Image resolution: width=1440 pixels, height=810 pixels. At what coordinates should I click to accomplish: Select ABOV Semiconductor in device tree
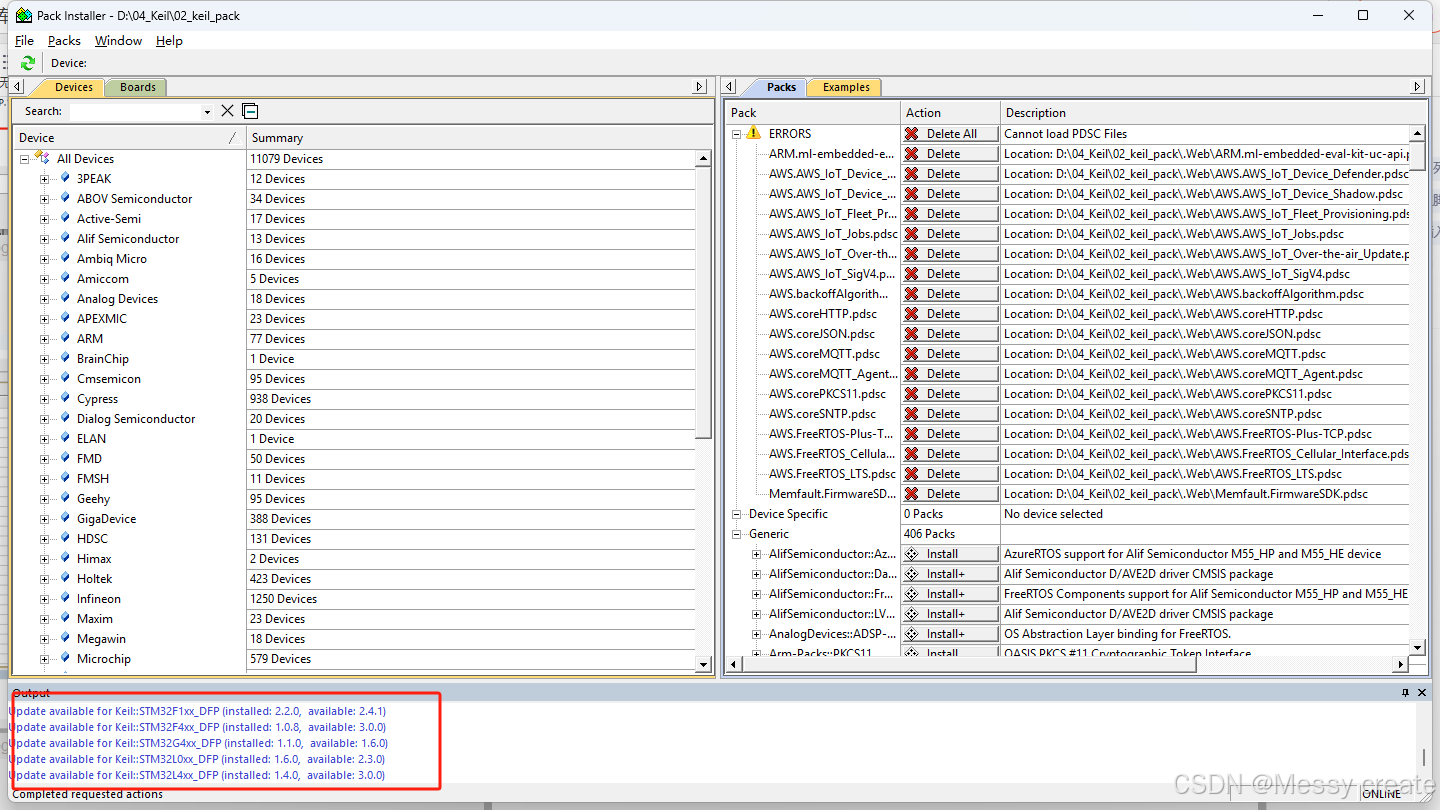point(134,198)
